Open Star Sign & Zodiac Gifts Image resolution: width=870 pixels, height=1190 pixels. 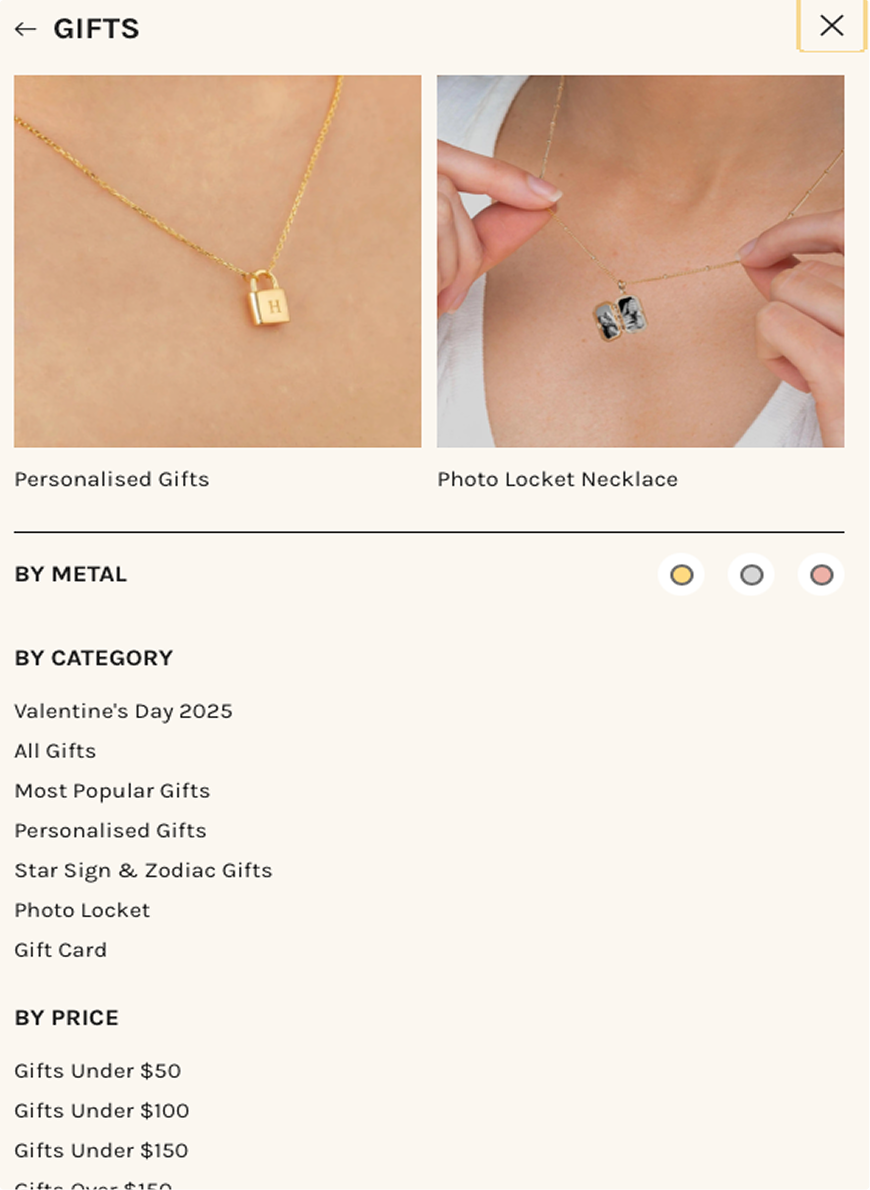point(143,870)
